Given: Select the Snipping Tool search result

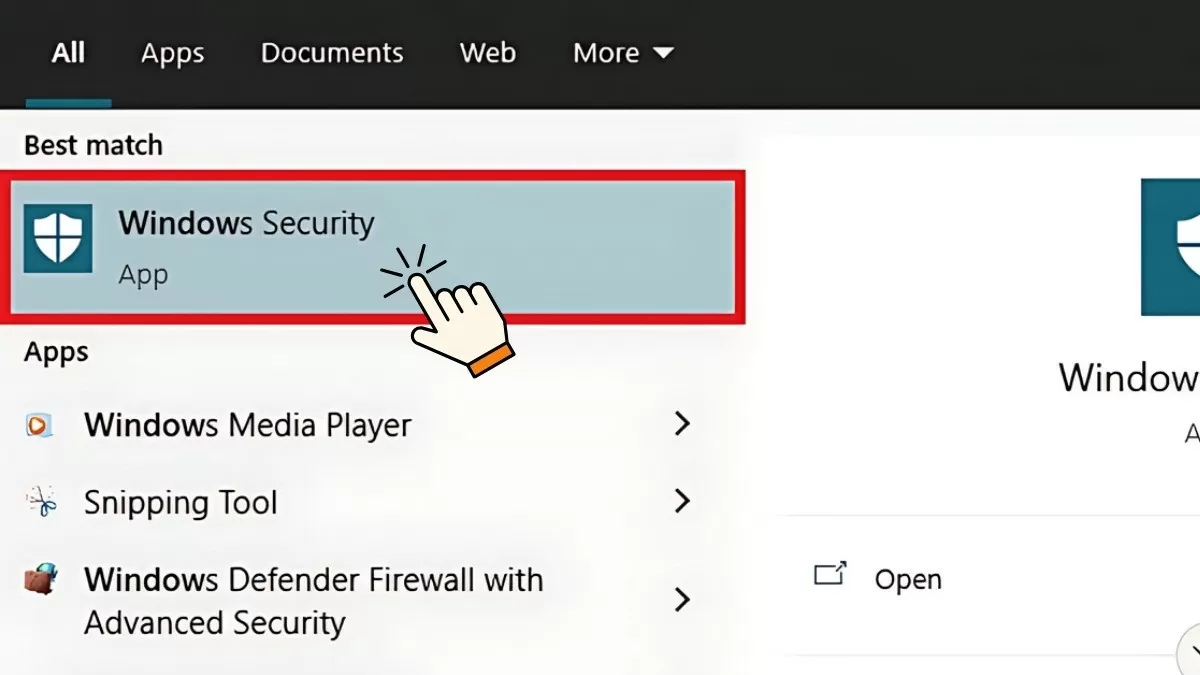Looking at the screenshot, I should tap(181, 502).
